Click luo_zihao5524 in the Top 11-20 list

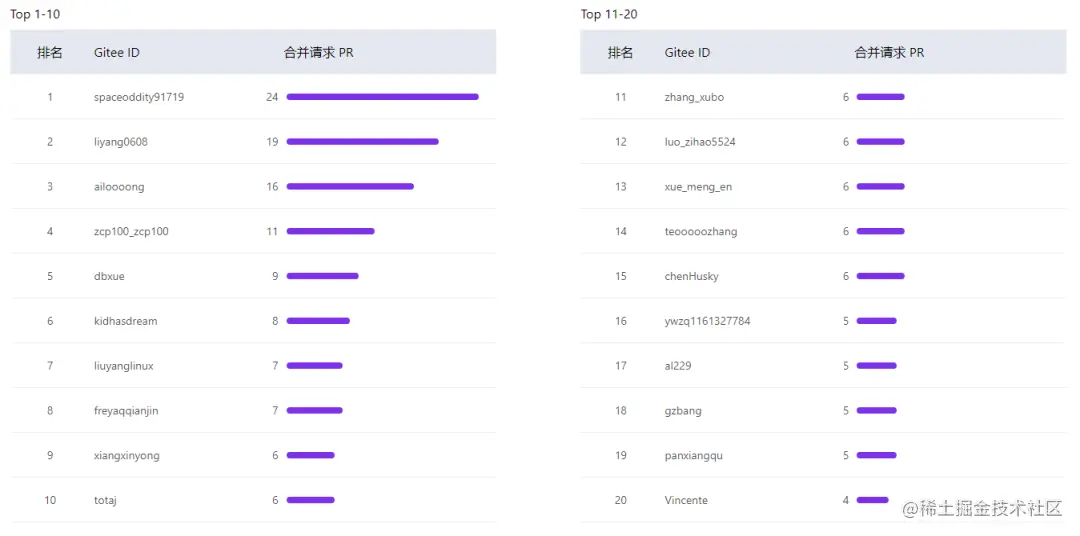point(700,142)
